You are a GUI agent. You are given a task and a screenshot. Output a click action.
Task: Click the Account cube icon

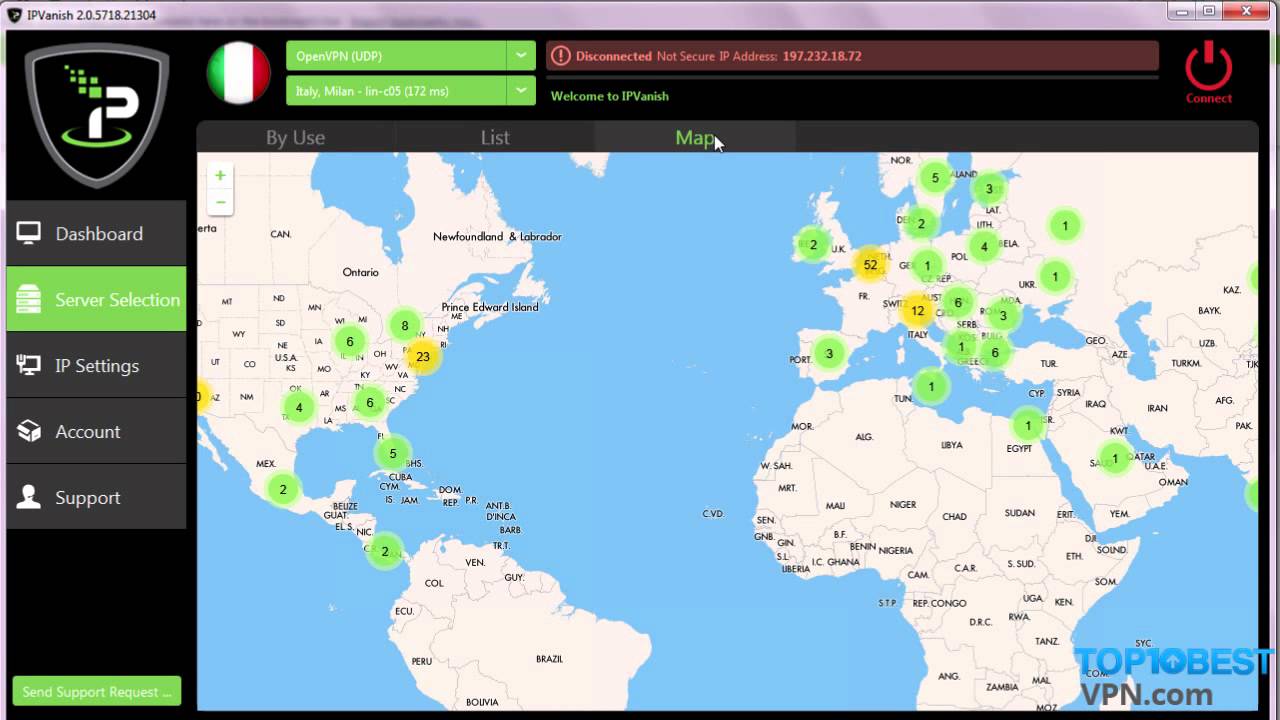point(29,431)
